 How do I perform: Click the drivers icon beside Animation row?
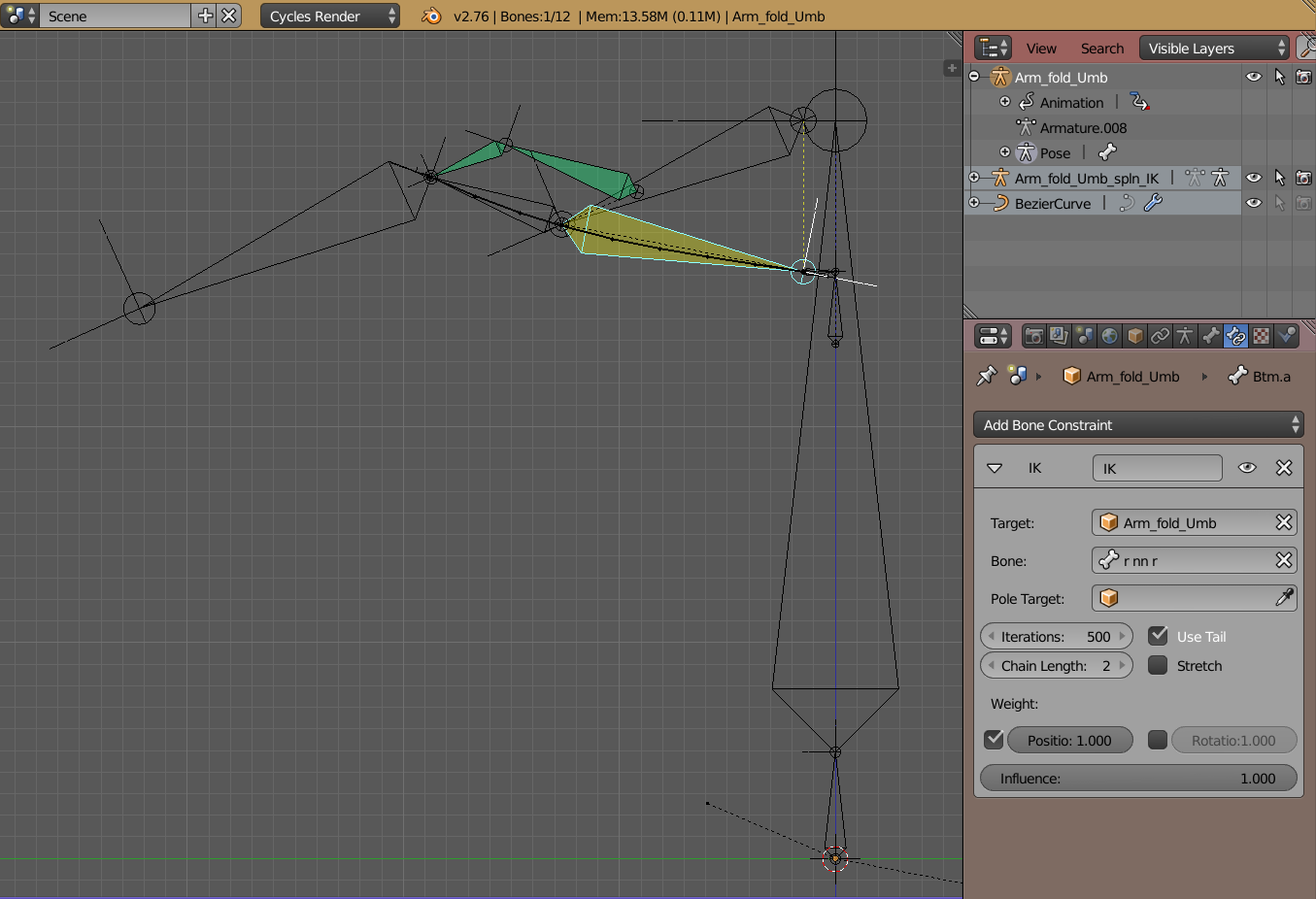(1139, 102)
